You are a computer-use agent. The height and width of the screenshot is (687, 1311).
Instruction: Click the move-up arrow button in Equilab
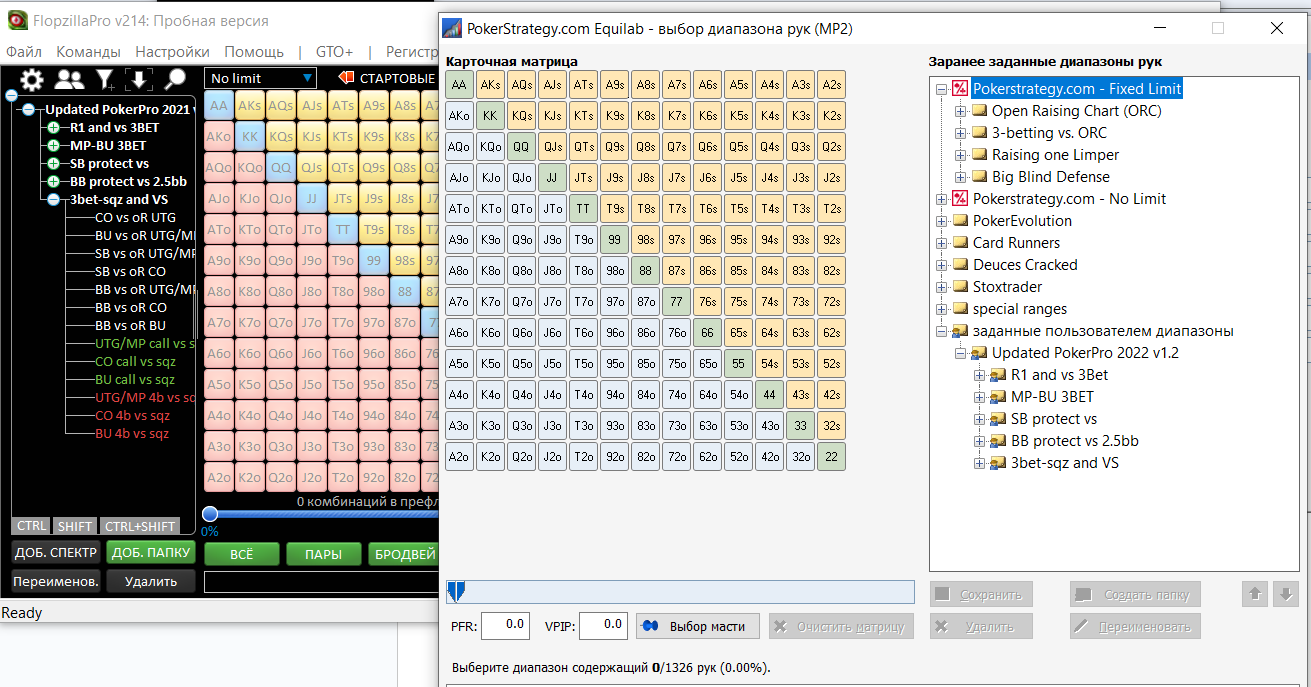(x=1254, y=594)
